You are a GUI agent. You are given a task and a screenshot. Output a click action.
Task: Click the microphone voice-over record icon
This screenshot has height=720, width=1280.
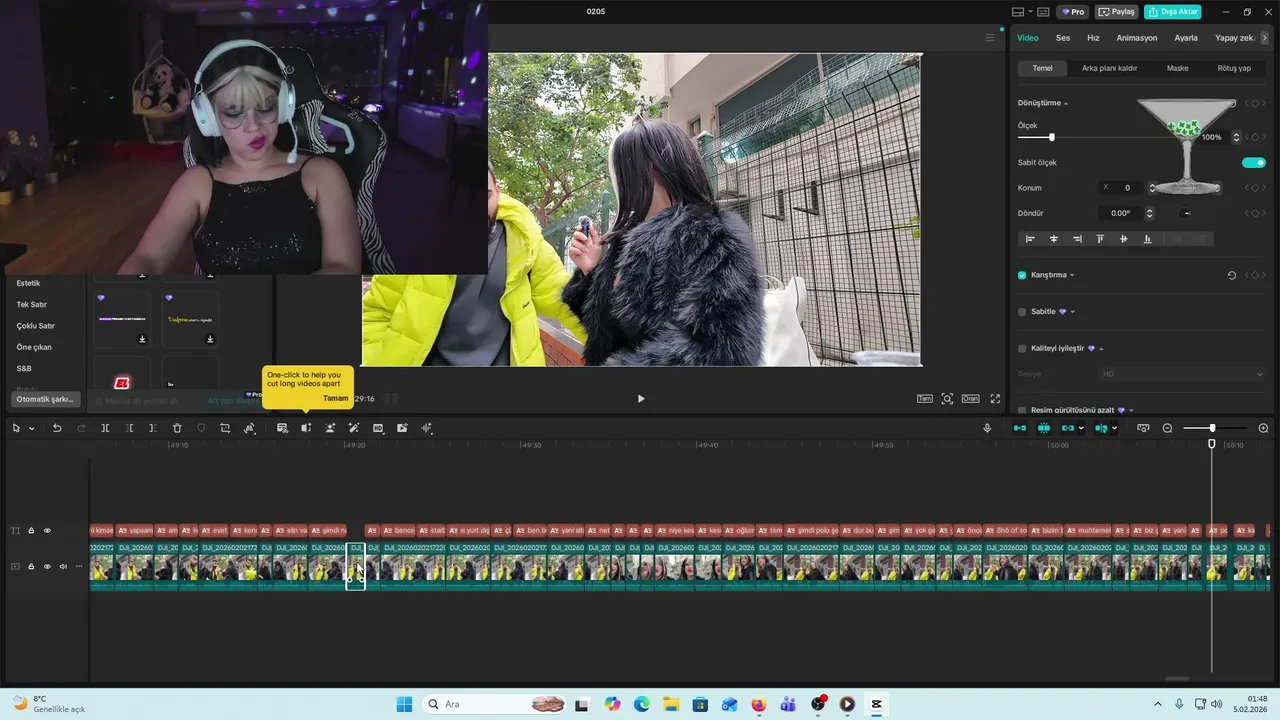[x=987, y=428]
